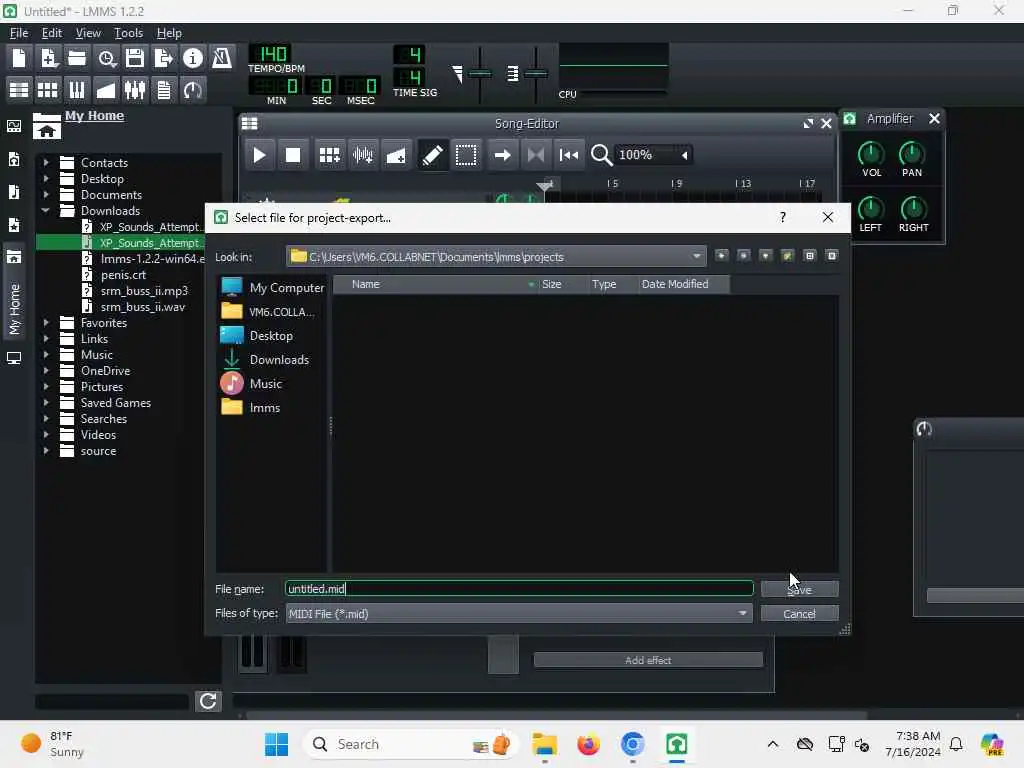Open instrument plugins sidebar tab

coord(14,126)
